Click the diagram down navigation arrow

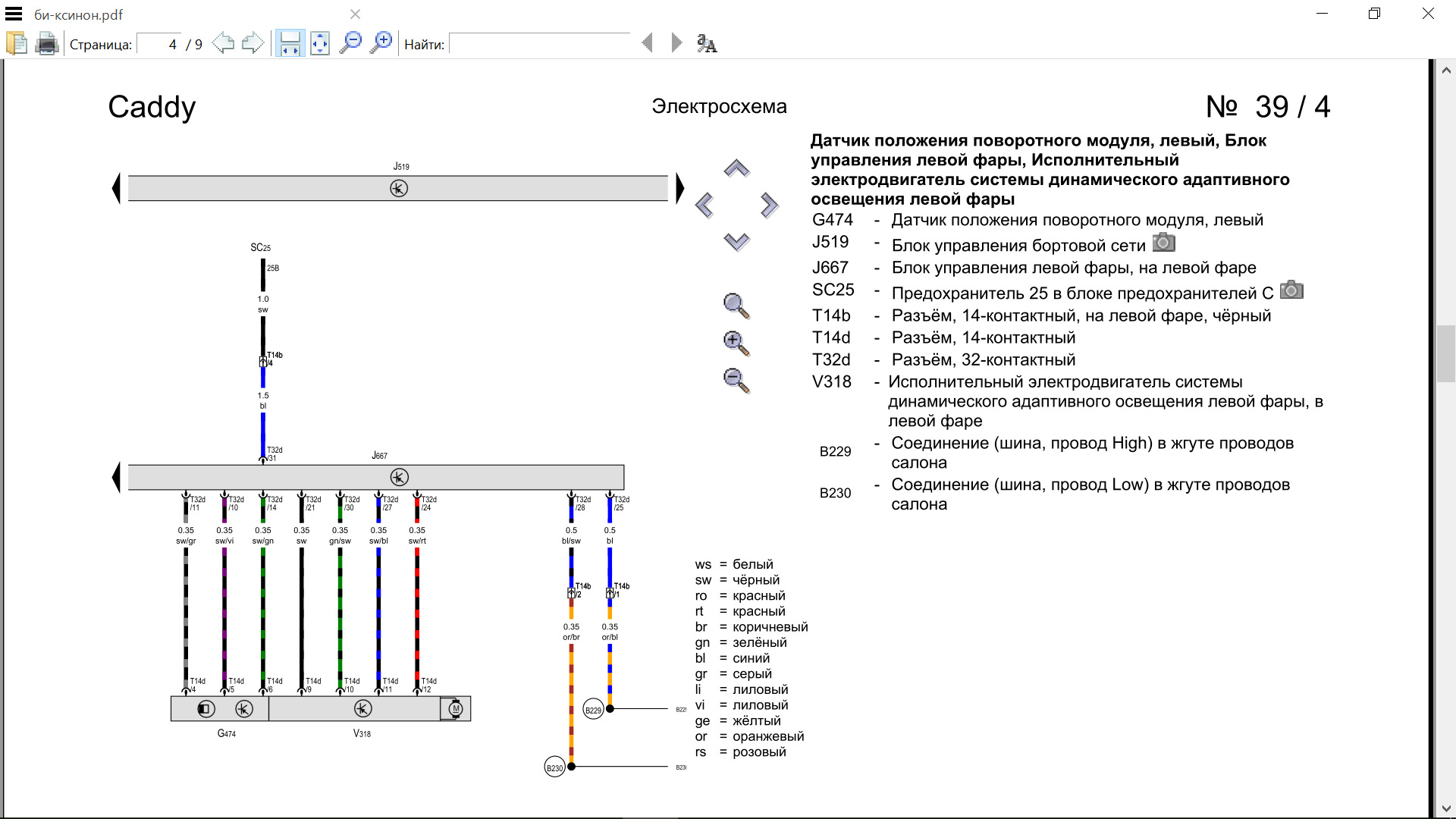pos(736,242)
